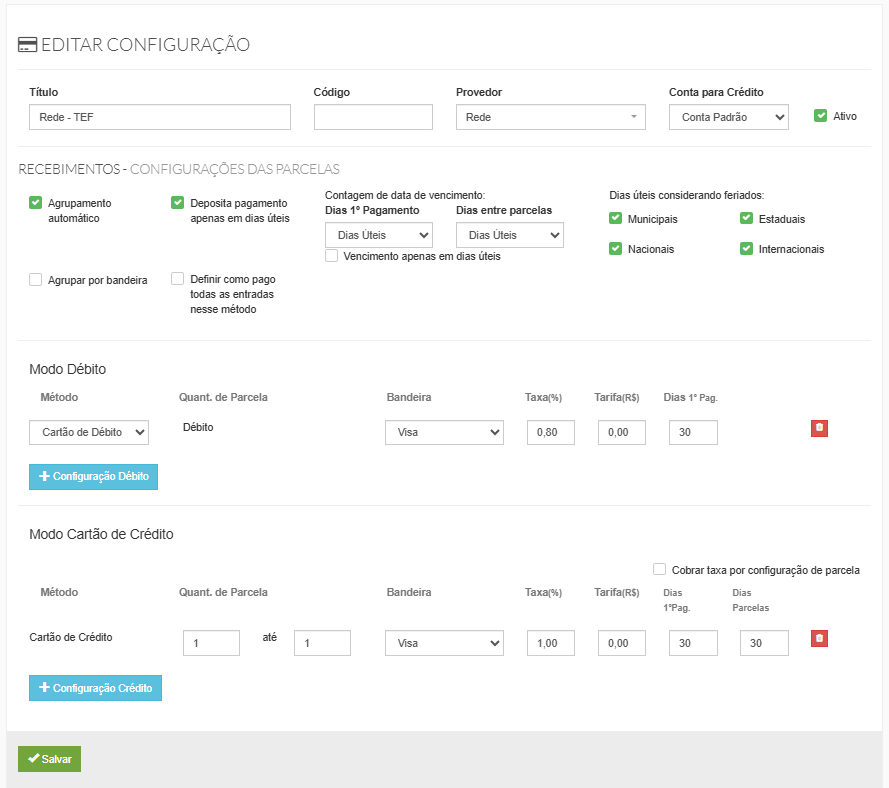Disable Agrupamento automático checkbox
This screenshot has height=788, width=889.
36,202
